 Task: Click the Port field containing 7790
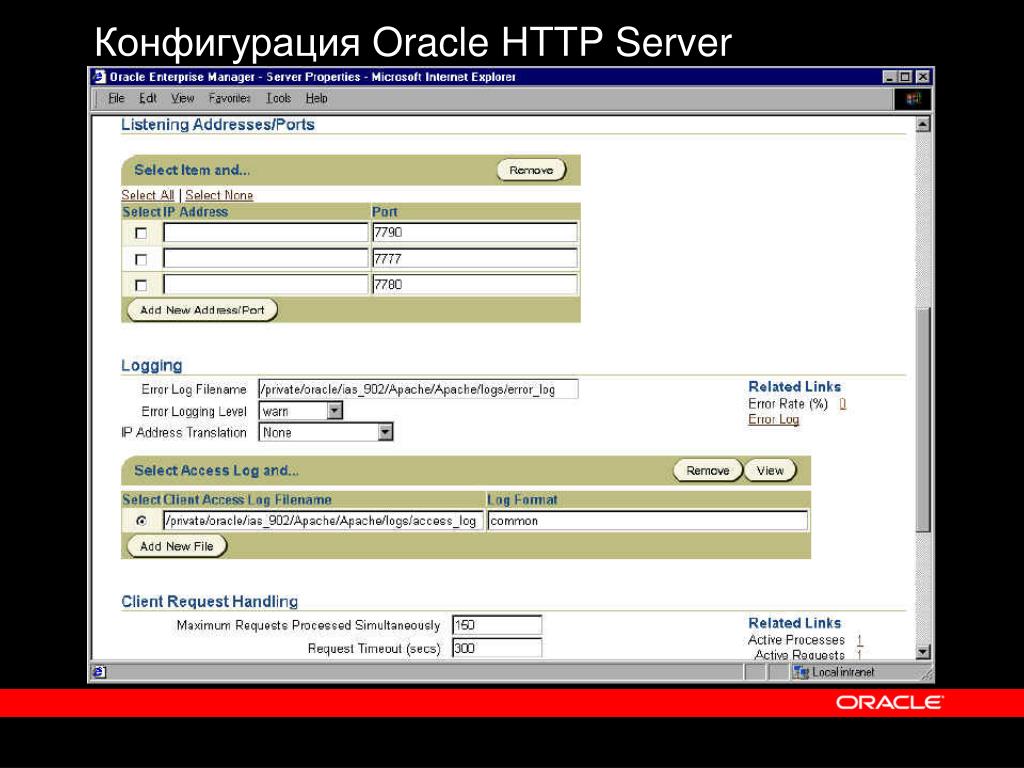tap(475, 232)
